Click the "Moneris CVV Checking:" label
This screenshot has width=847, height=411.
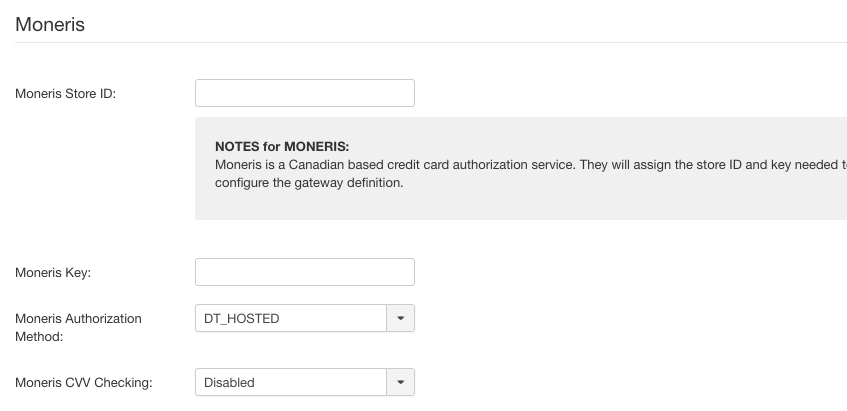pos(84,382)
